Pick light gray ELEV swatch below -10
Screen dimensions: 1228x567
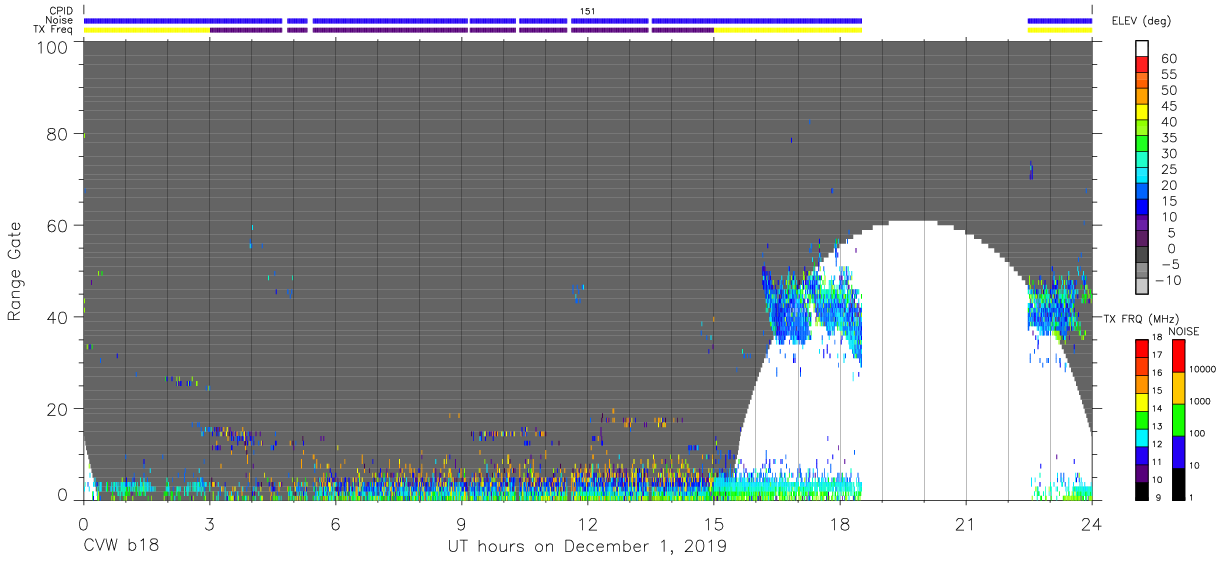click(1143, 287)
